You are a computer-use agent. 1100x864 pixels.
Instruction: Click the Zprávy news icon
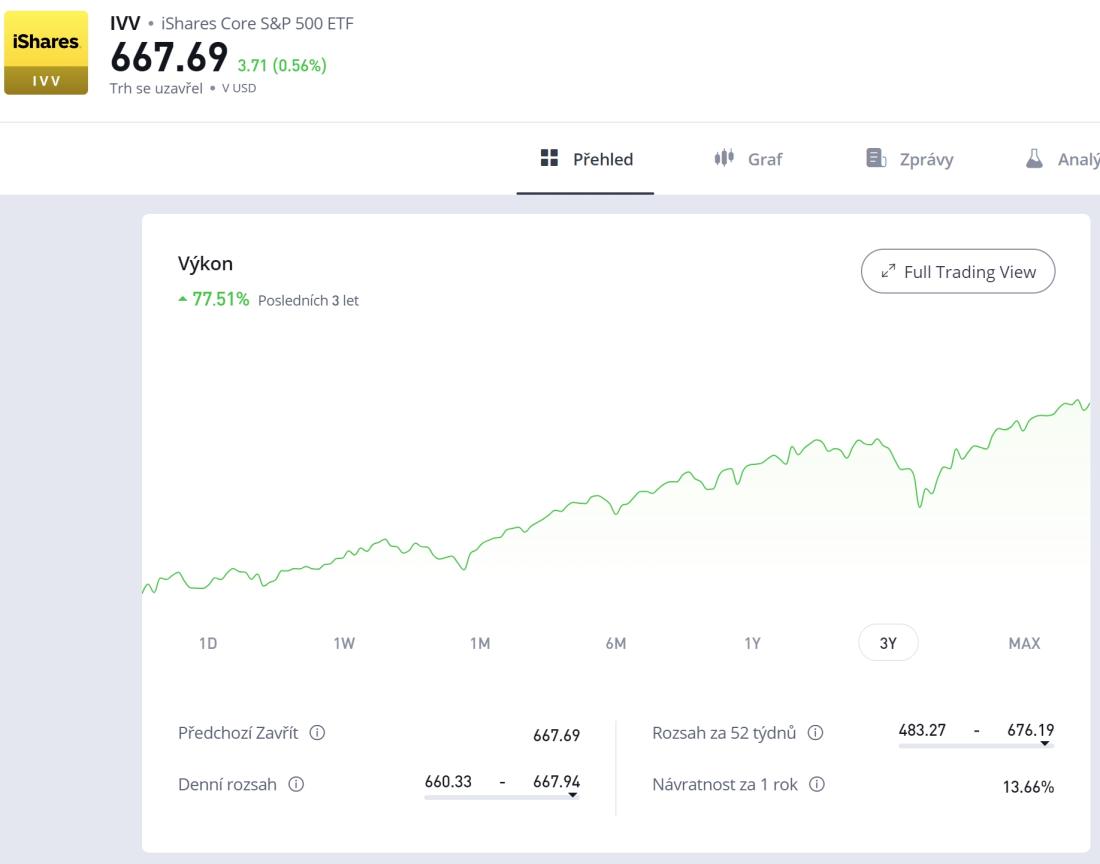[x=876, y=158]
